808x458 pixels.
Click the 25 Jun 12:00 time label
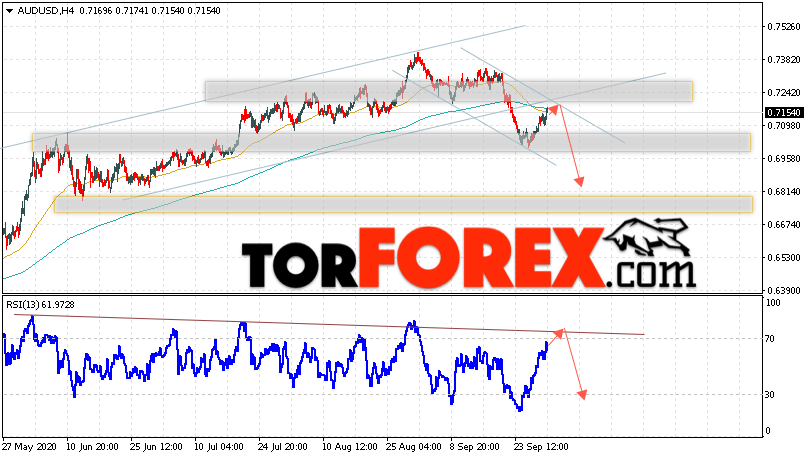coord(157,447)
